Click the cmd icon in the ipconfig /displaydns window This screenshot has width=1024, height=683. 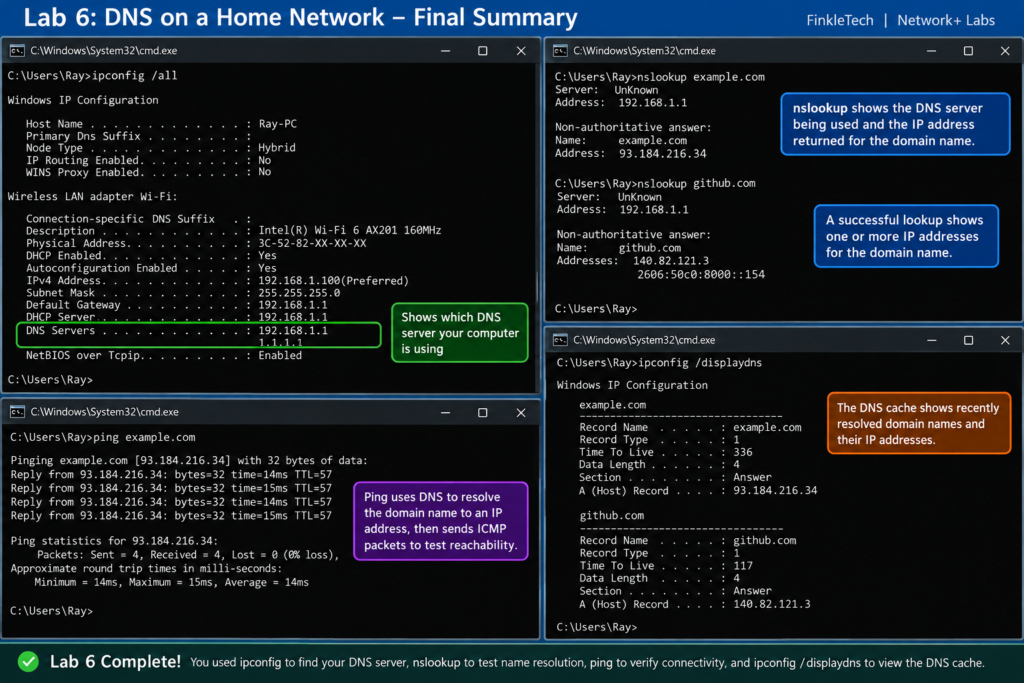click(x=560, y=340)
